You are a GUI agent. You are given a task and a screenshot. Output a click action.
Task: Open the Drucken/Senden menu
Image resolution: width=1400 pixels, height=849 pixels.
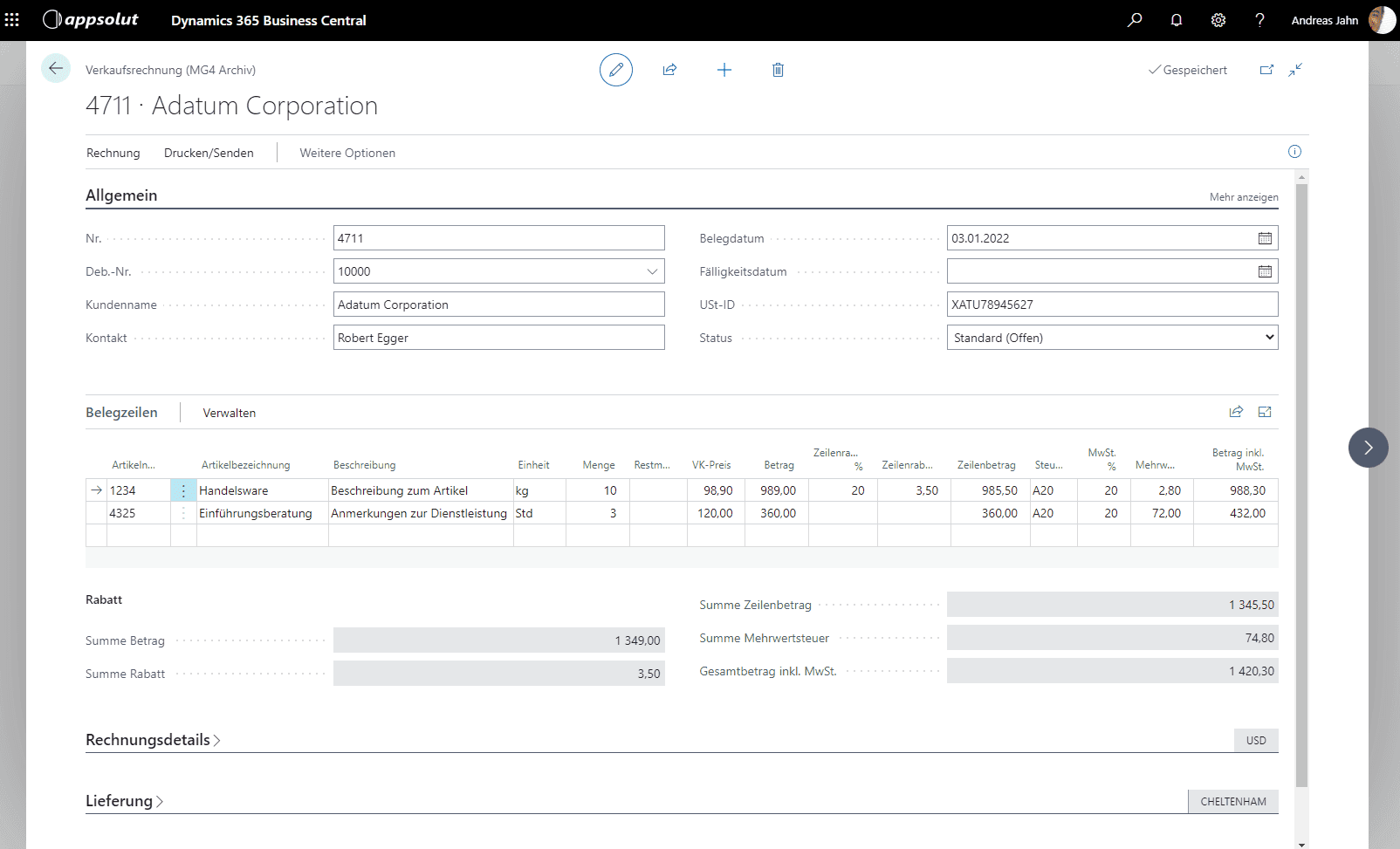point(209,153)
